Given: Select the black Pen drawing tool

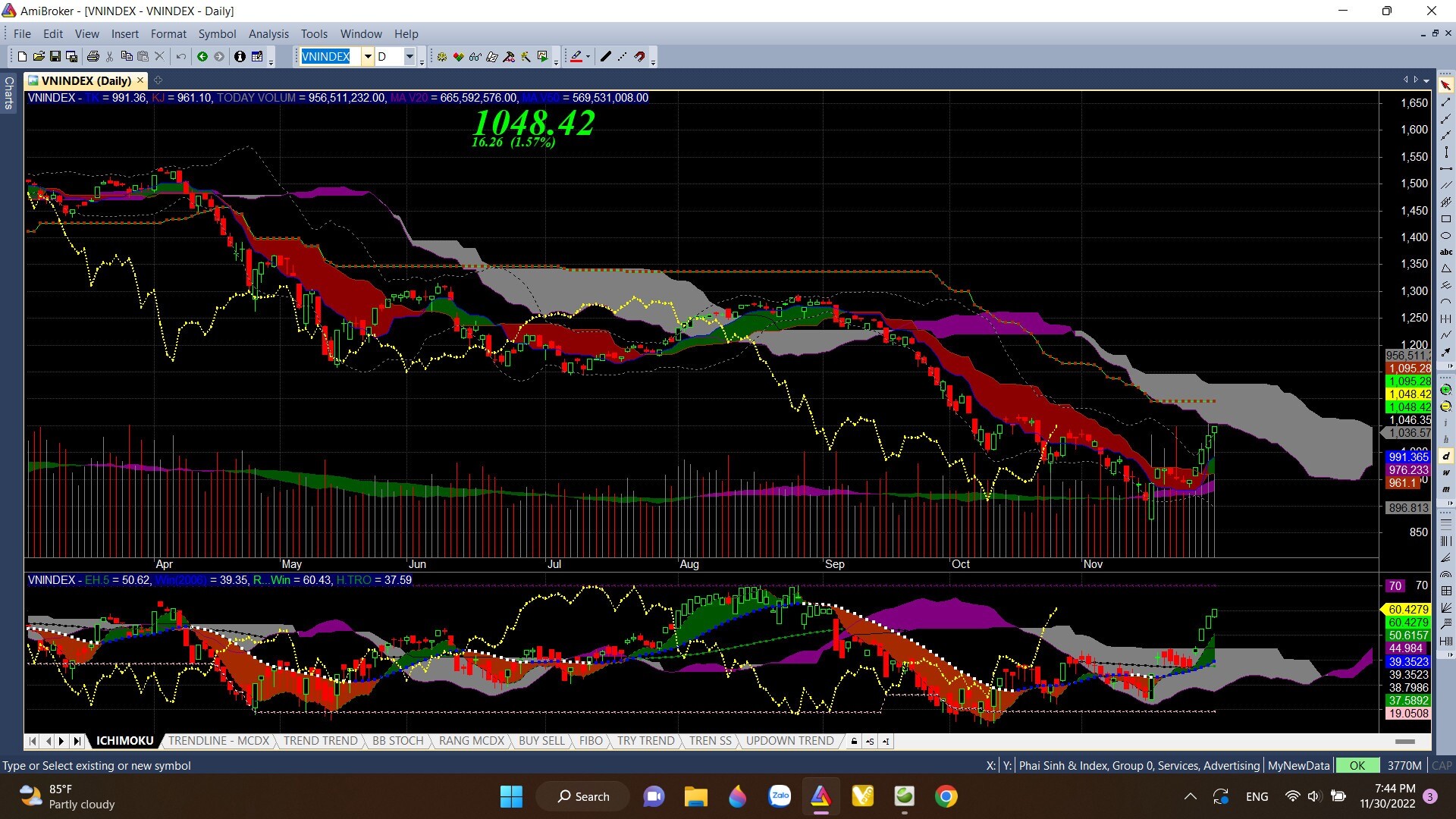Looking at the screenshot, I should click(x=606, y=57).
